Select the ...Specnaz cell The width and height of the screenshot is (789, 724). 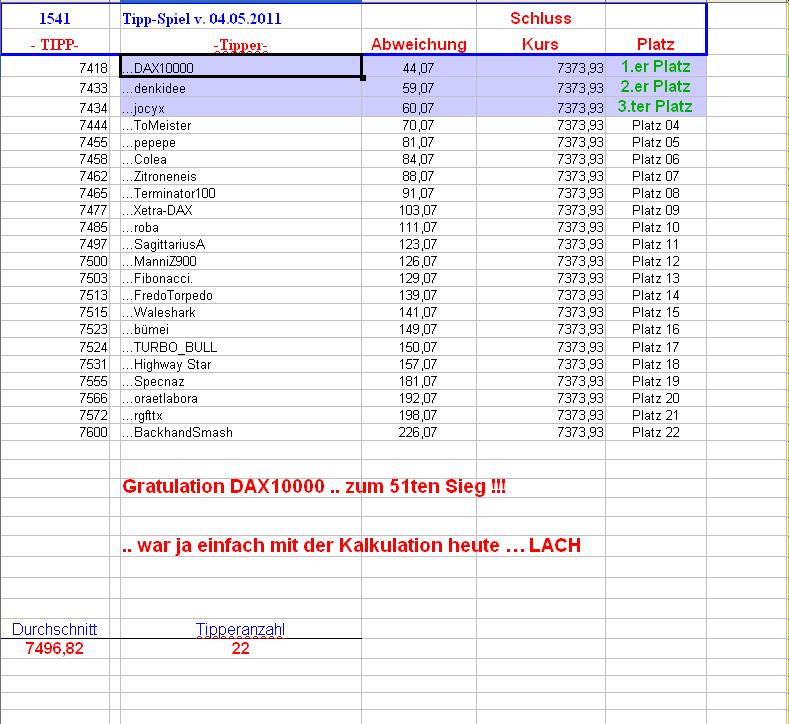(x=241, y=381)
